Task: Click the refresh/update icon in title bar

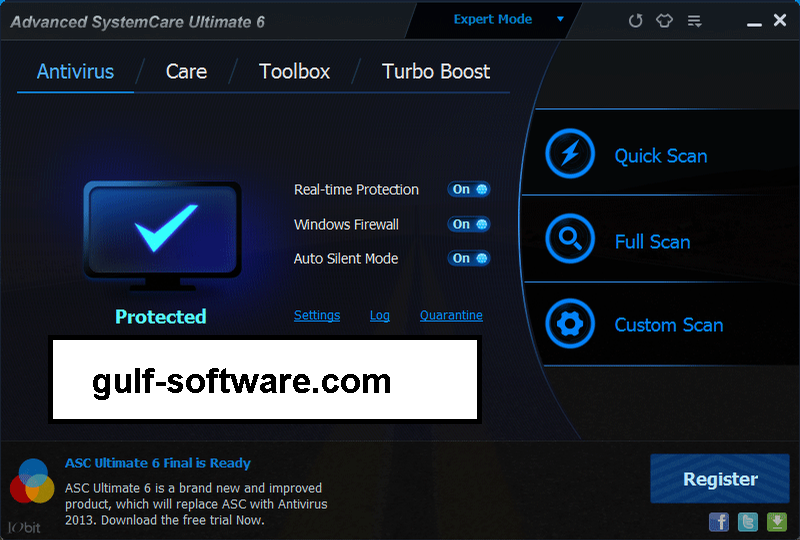Action: [635, 21]
